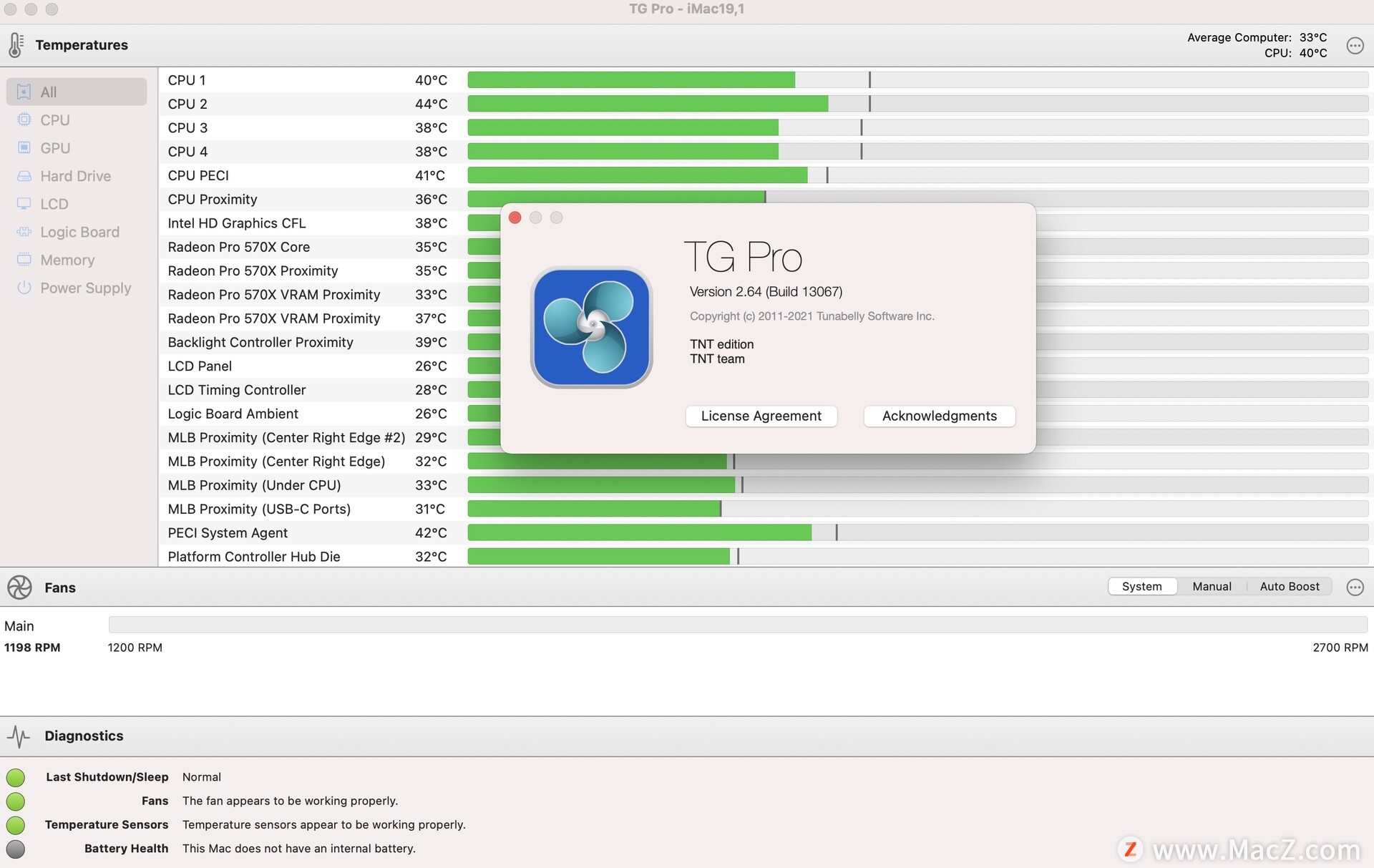Click the Memory icon in sidebar
Image resolution: width=1374 pixels, height=868 pixels.
click(24, 260)
